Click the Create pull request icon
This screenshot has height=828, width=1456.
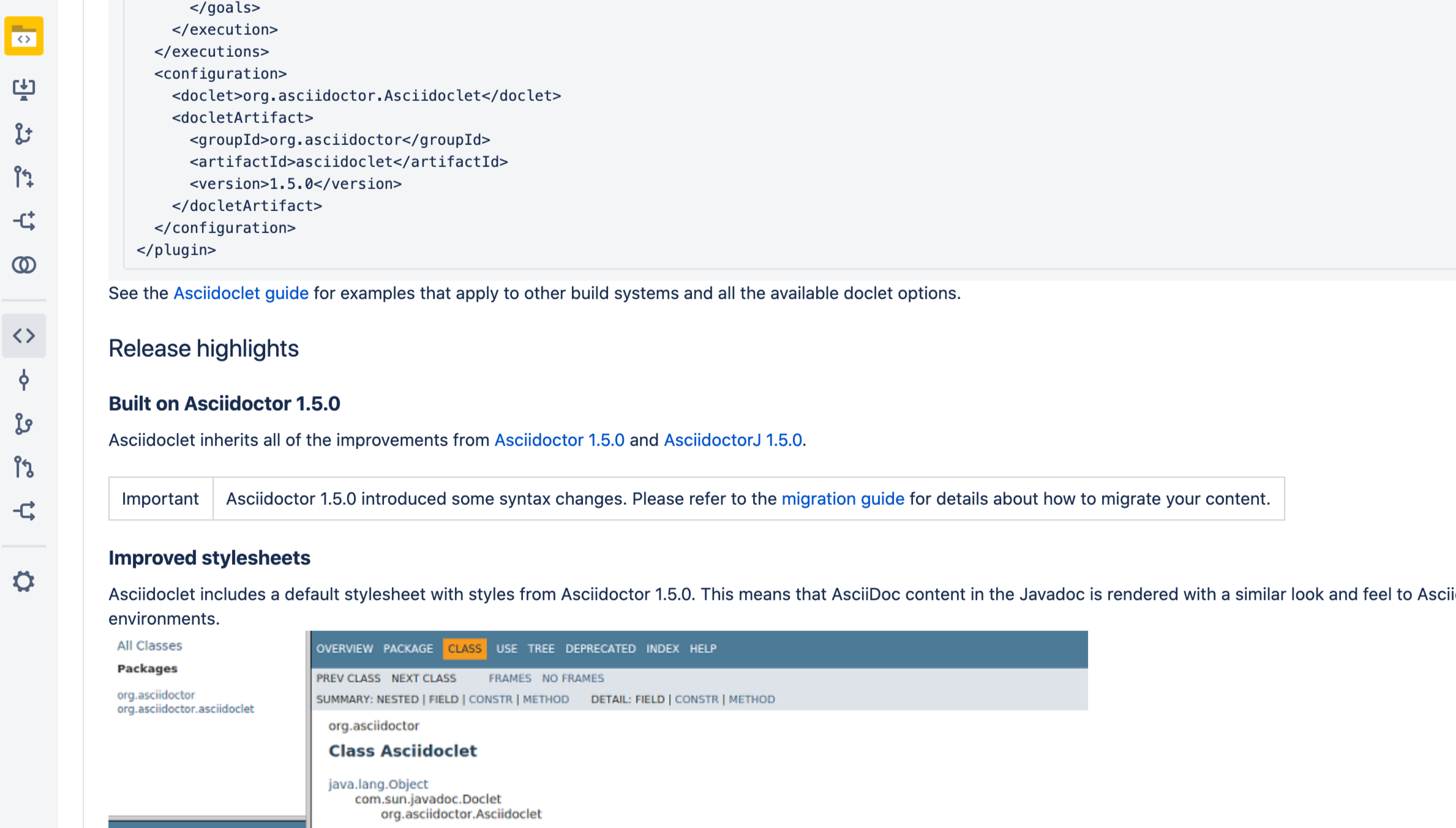tap(24, 177)
